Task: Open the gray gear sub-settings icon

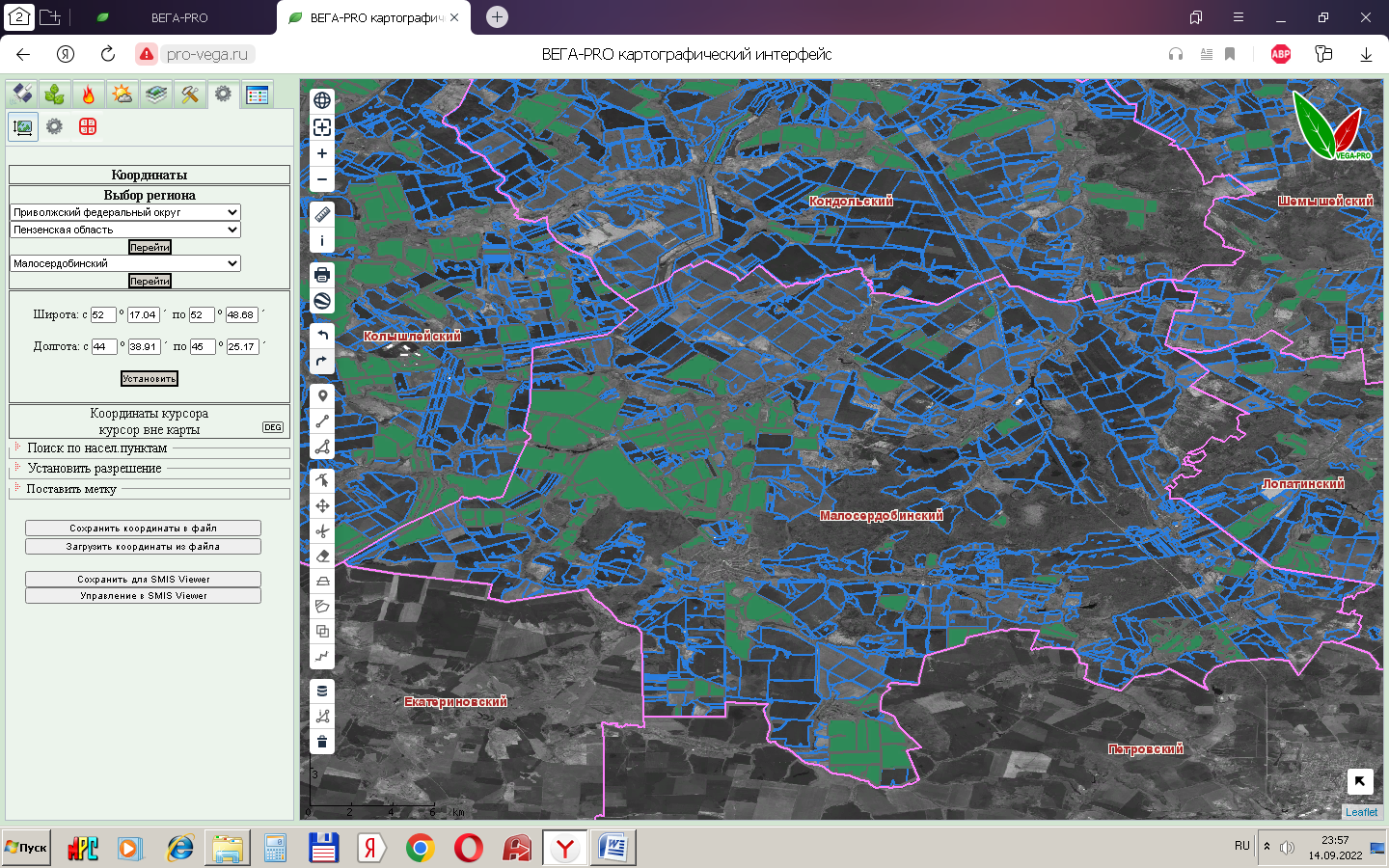Action: pos(55,126)
